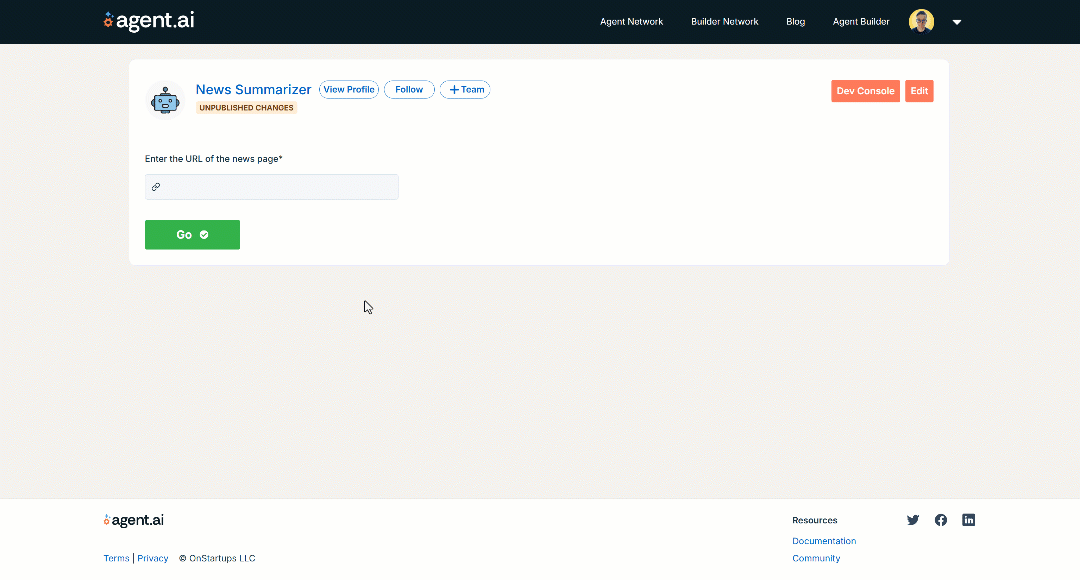Click the agent.ai logo in header
This screenshot has height=580, width=1080.
click(x=149, y=21)
